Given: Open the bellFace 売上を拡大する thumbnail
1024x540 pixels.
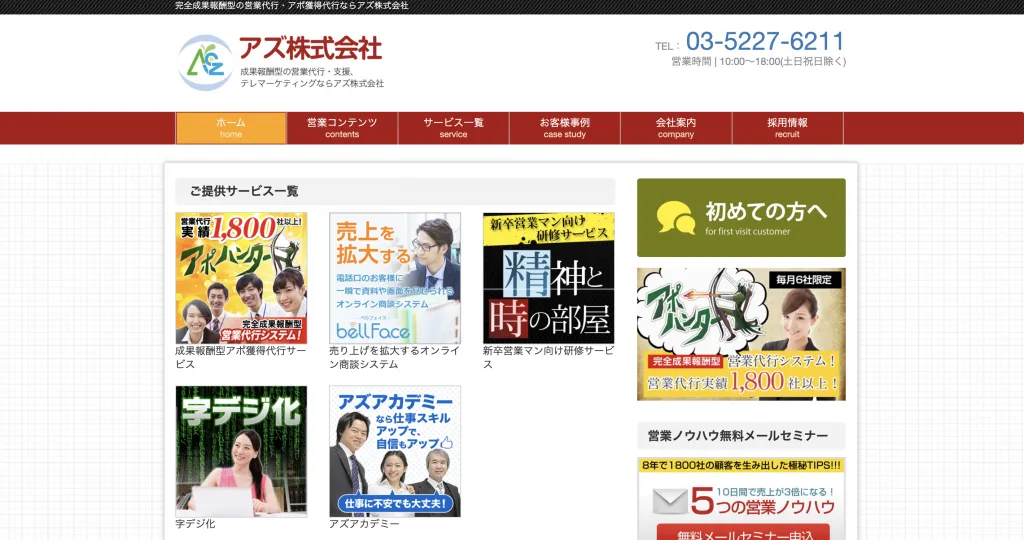Looking at the screenshot, I should (395, 278).
